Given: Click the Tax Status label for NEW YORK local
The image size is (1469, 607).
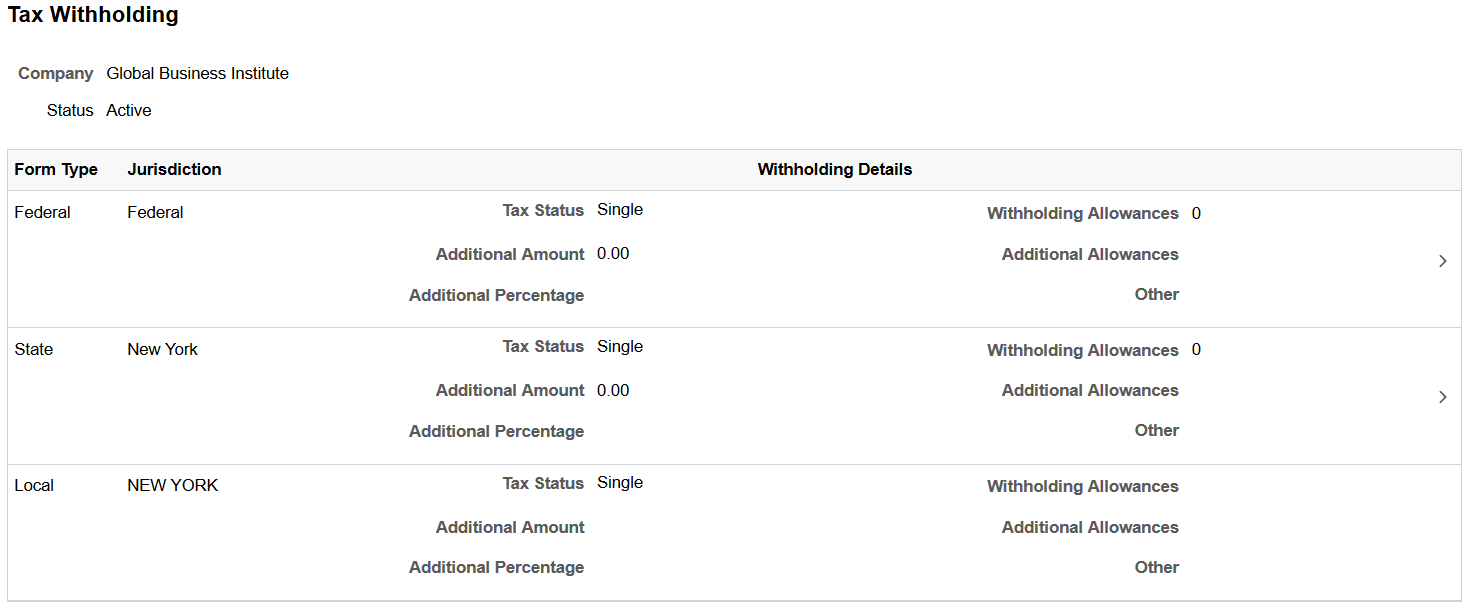Looking at the screenshot, I should click(543, 483).
